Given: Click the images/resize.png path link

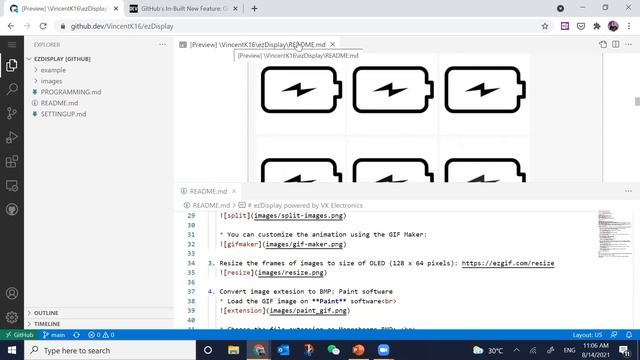Looking at the screenshot, I should click(x=291, y=273).
